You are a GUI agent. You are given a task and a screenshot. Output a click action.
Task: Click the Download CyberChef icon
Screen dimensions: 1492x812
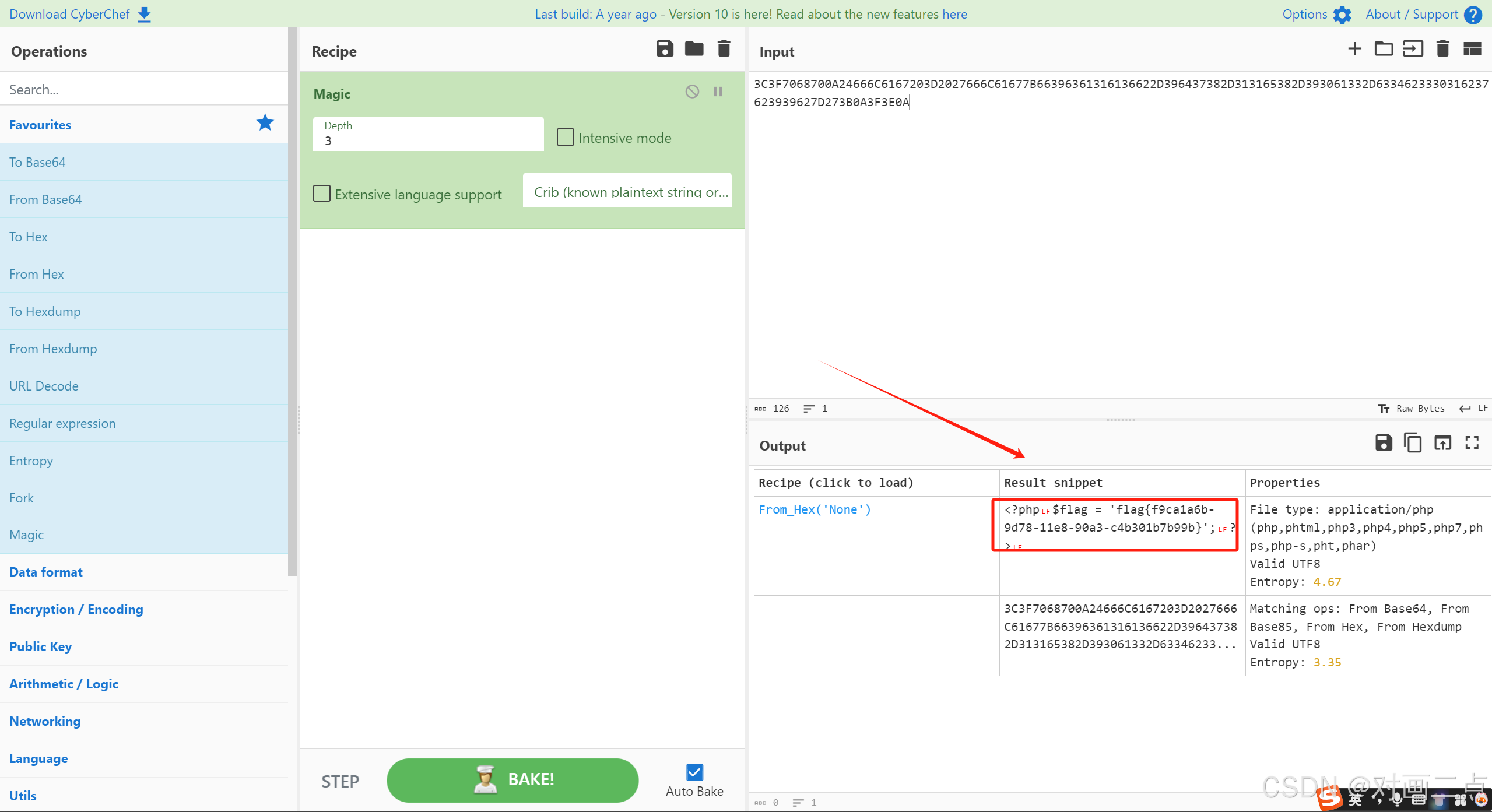144,15
